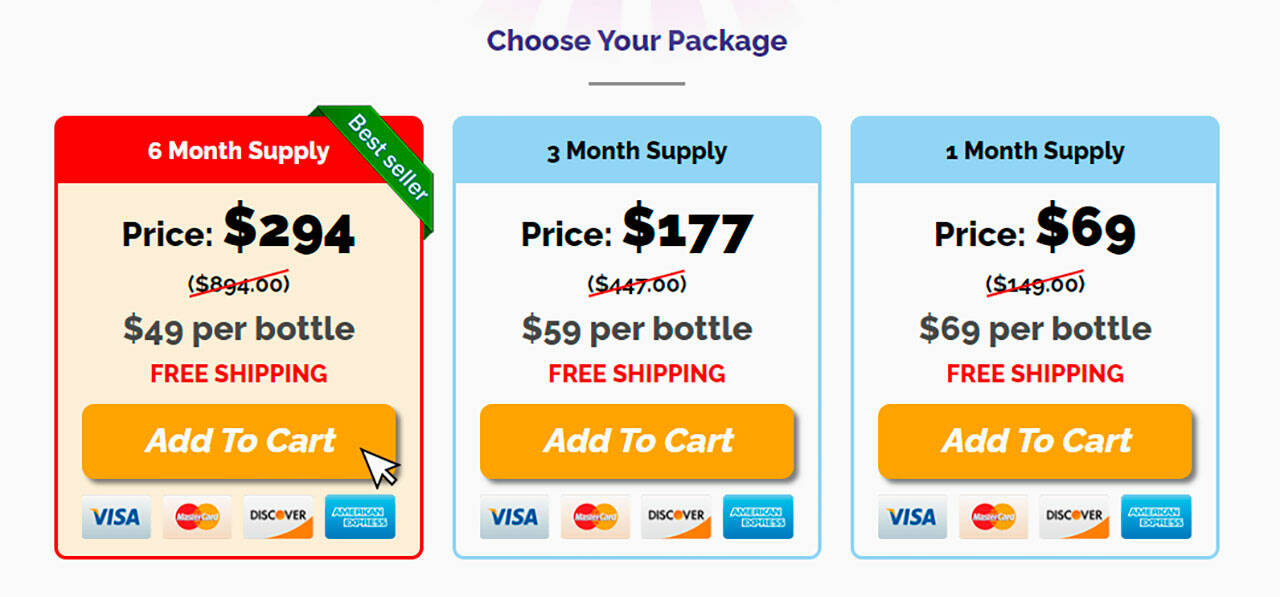Screen dimensions: 1280x597
Task: Click Discover icon in 3 Month package
Action: [x=676, y=517]
